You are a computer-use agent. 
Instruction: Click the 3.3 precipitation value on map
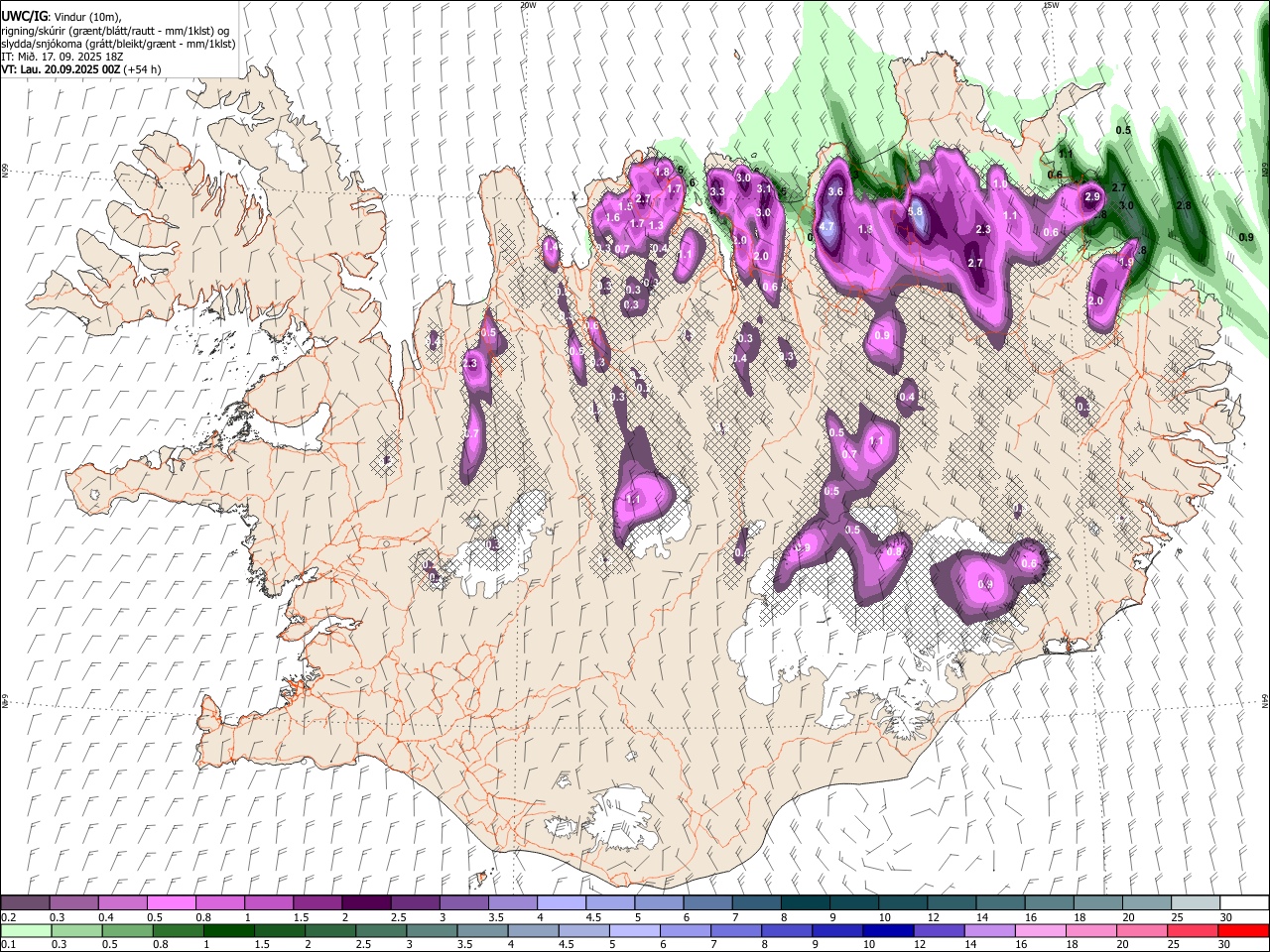(717, 191)
